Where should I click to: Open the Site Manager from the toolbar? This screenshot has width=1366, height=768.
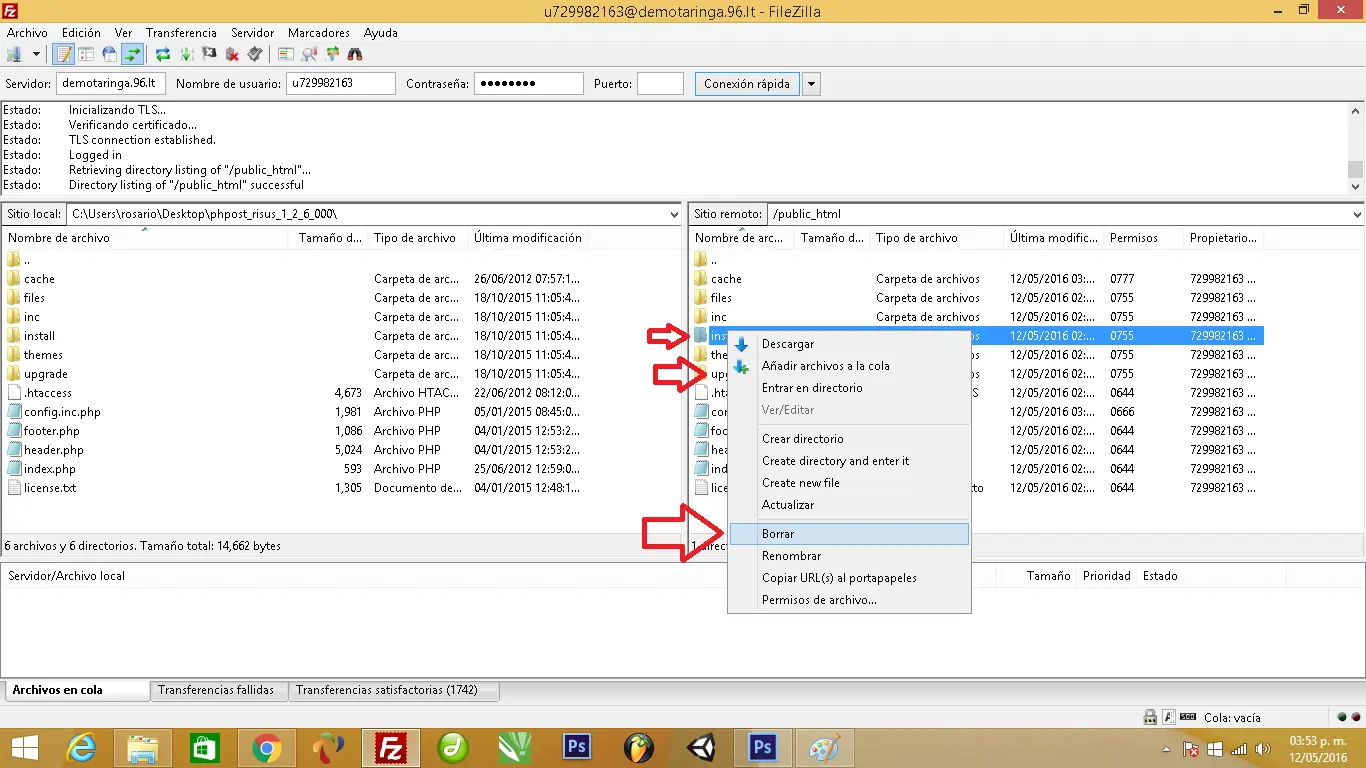tap(14, 54)
